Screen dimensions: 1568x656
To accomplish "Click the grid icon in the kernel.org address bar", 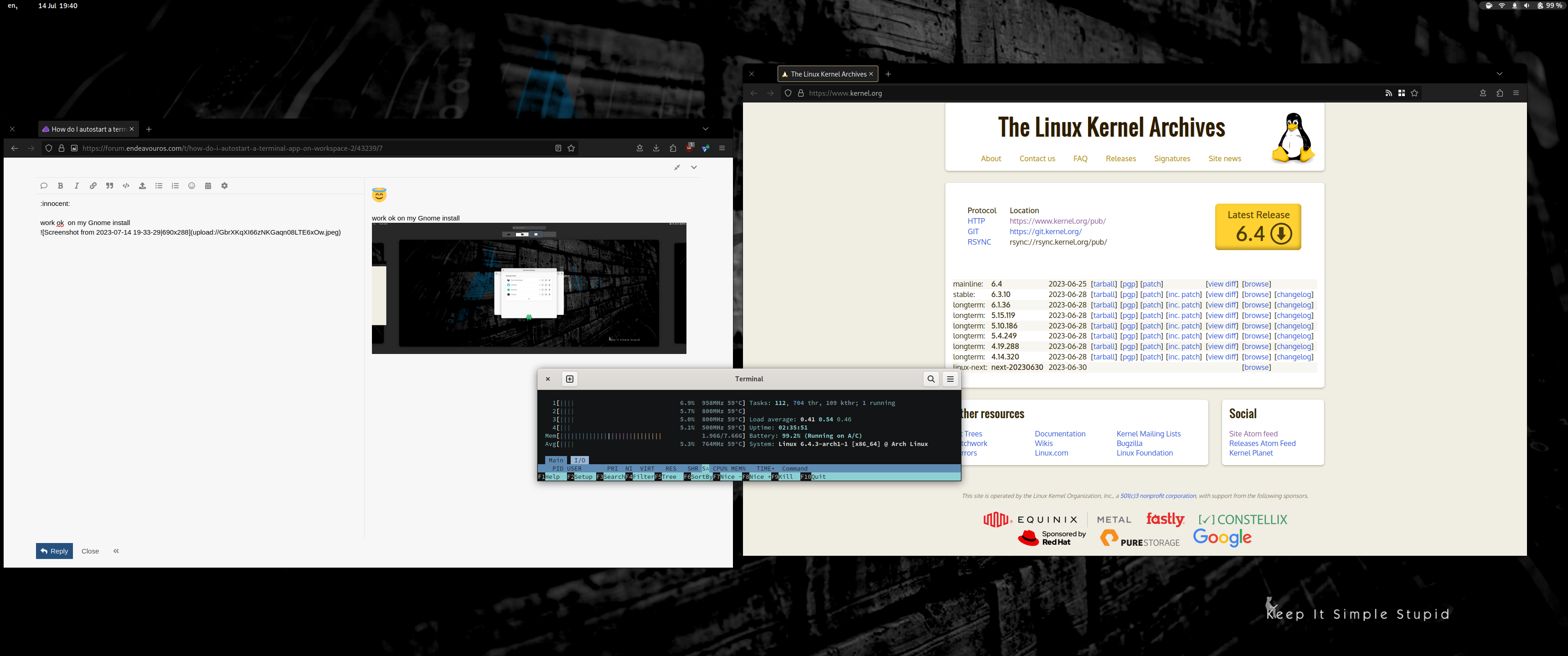I will [x=1401, y=93].
